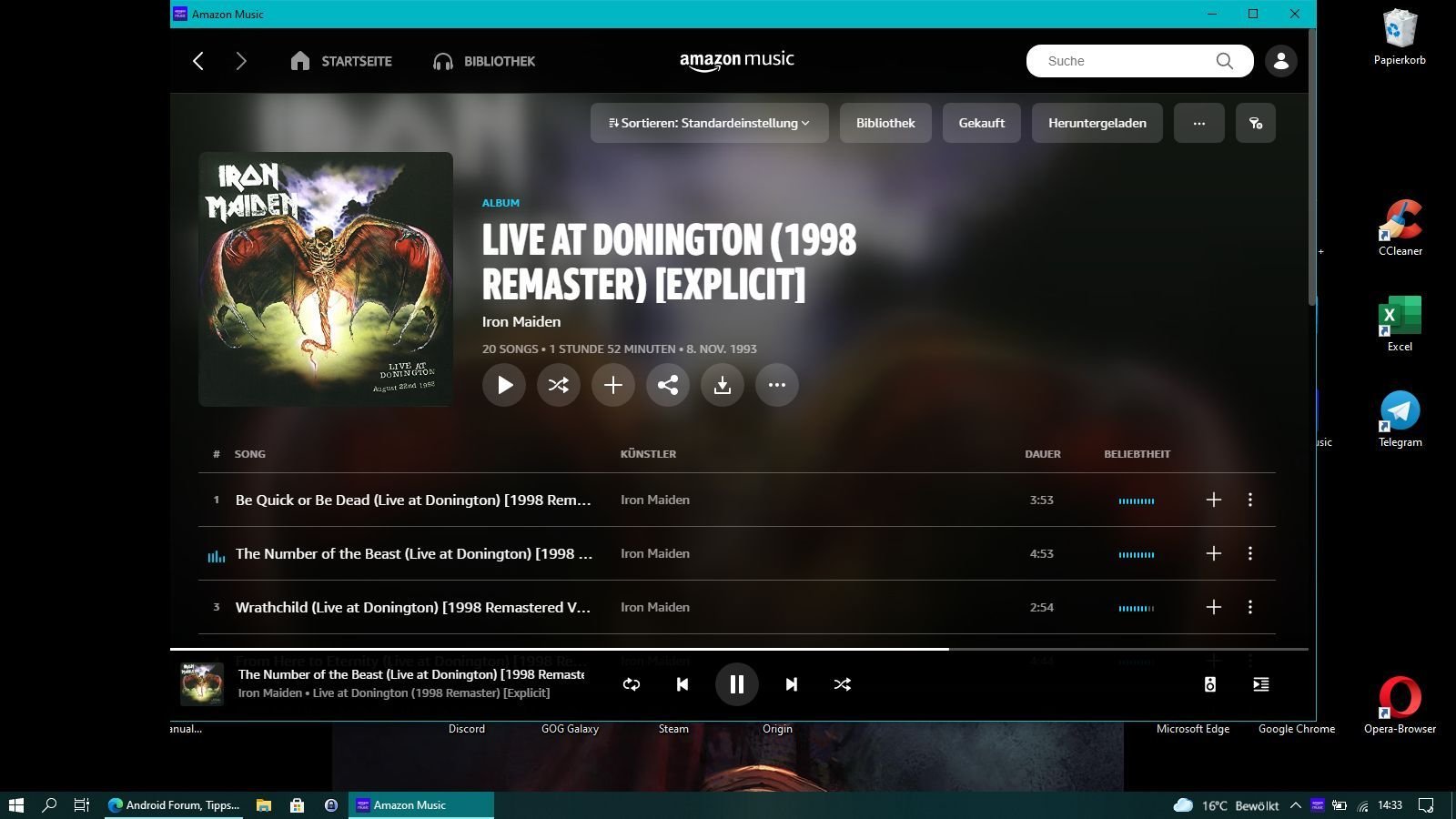The height and width of the screenshot is (819, 1456).
Task: Expand the Sortieren: Standardeinstellung dropdown
Action: click(709, 123)
